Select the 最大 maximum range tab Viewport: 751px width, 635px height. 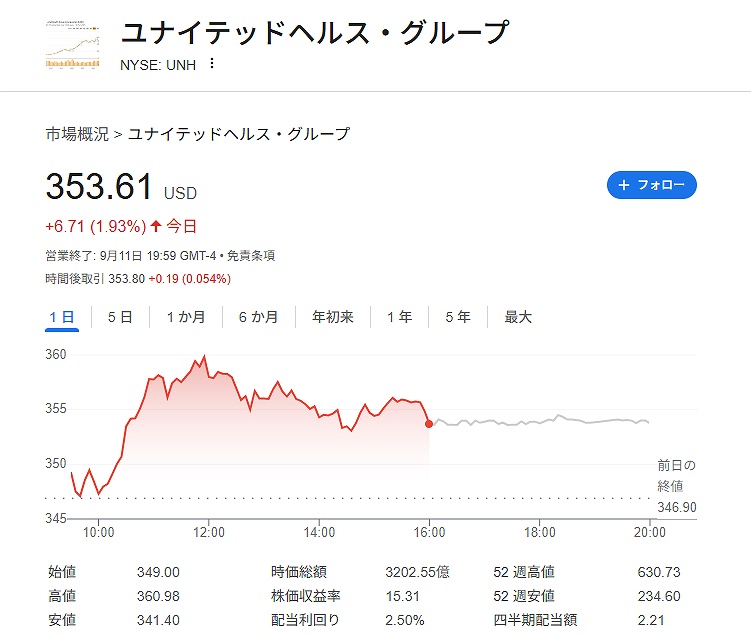[518, 317]
